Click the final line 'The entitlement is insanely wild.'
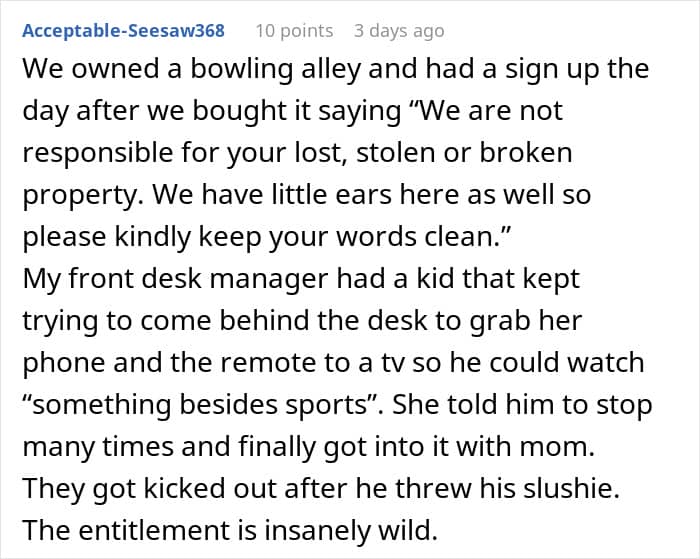 pyautogui.click(x=230, y=530)
